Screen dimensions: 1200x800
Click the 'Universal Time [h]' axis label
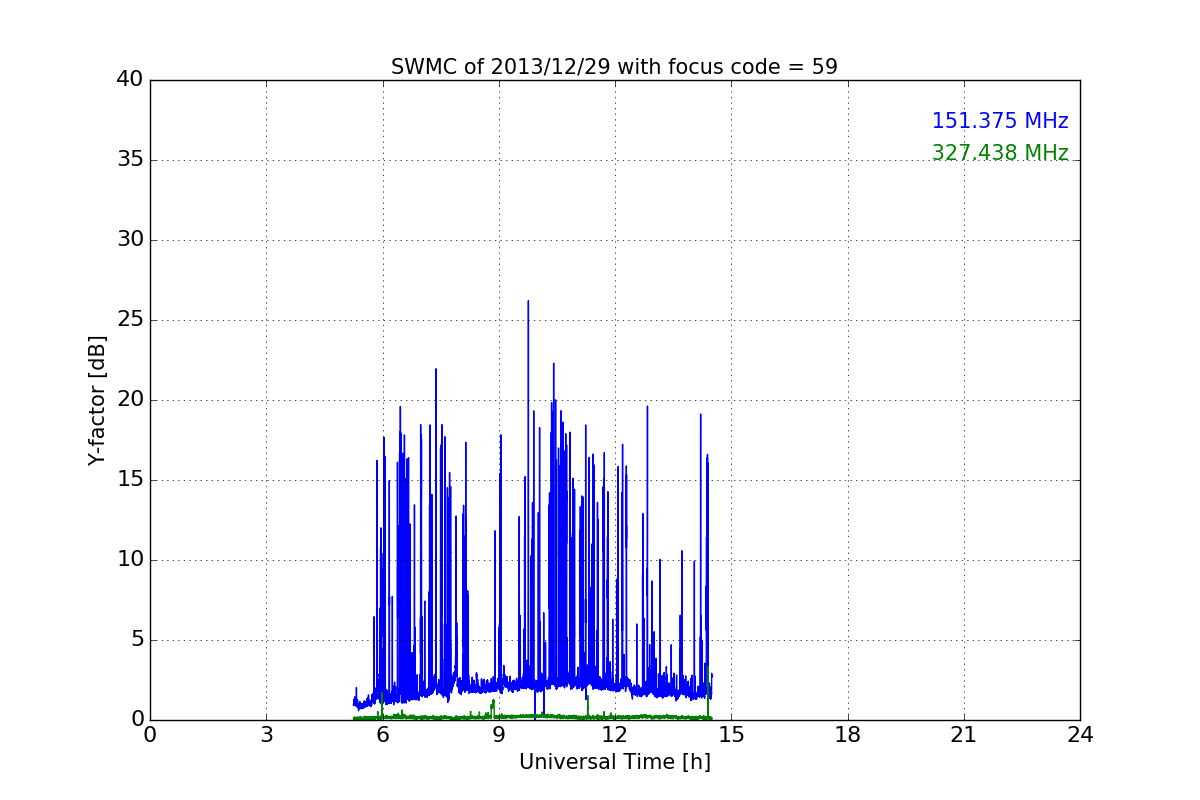point(614,762)
